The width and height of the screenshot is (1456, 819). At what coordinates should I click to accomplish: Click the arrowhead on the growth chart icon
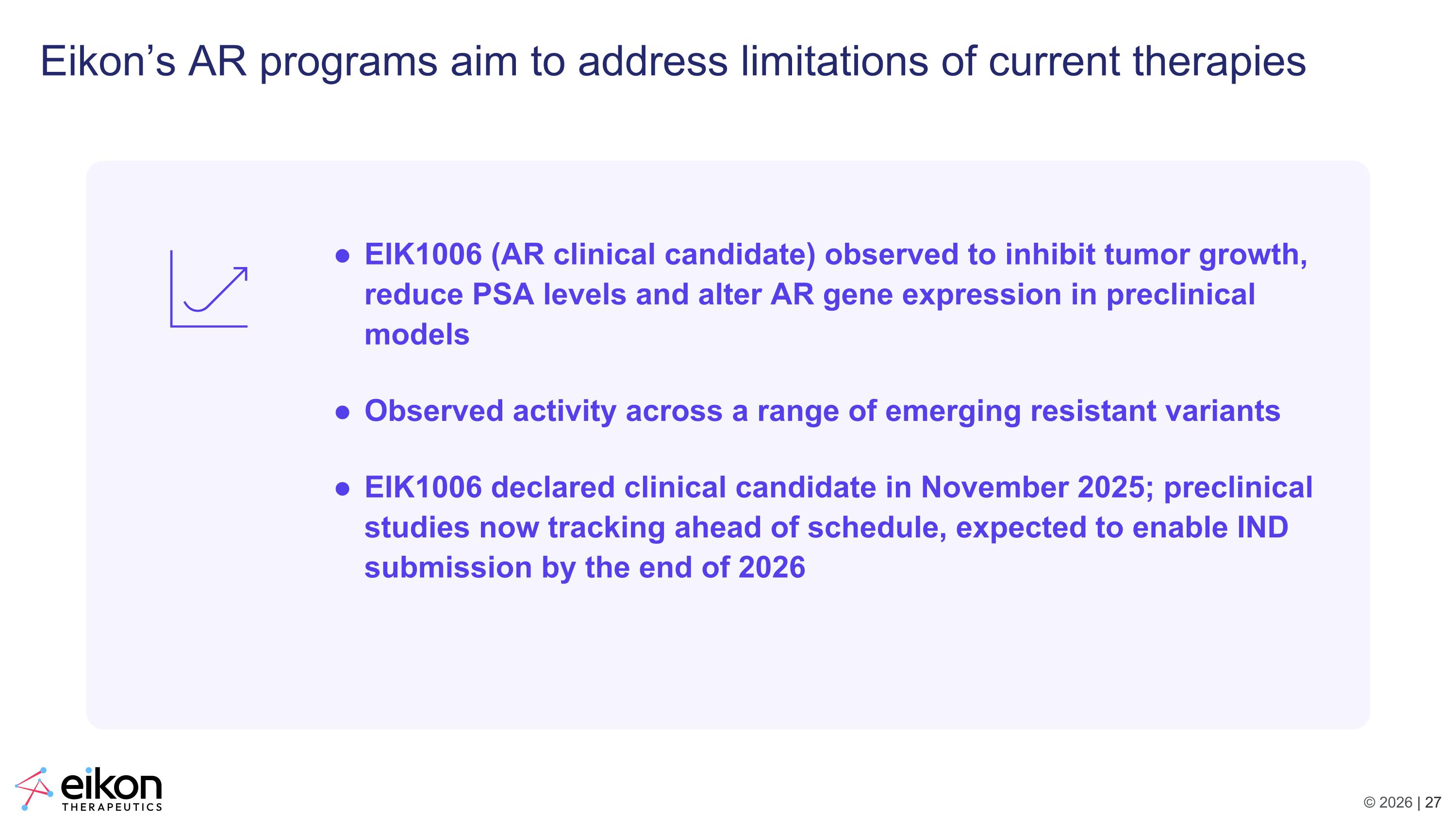(x=241, y=273)
